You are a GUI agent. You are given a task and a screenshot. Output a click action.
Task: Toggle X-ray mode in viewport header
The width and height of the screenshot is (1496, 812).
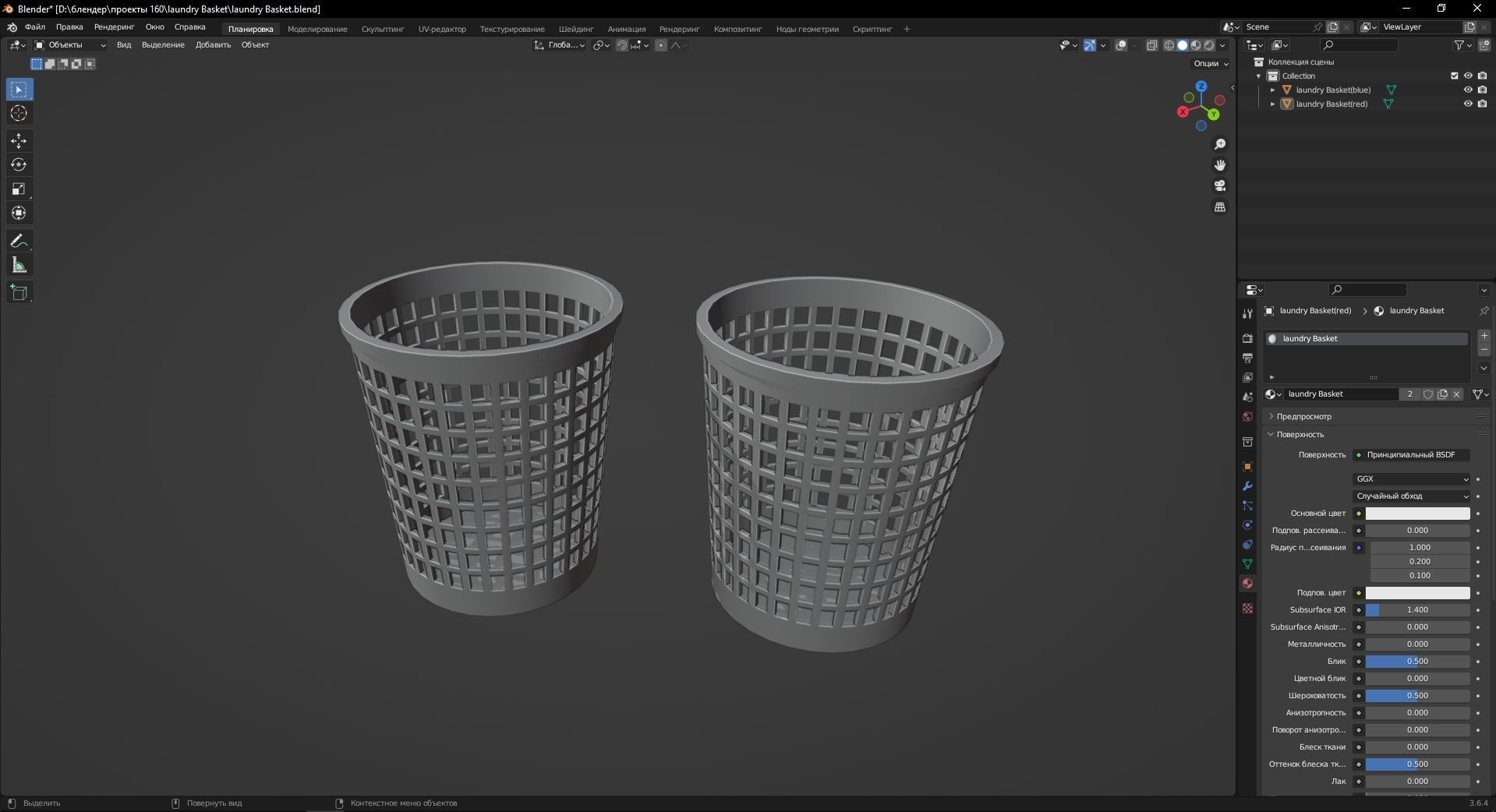pos(1152,45)
